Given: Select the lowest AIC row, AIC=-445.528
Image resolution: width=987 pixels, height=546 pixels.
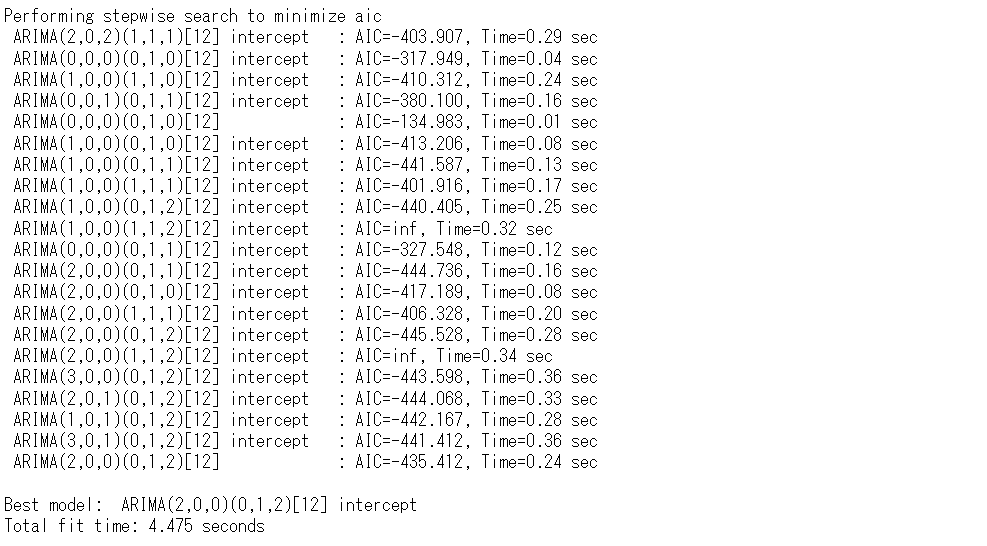Looking at the screenshot, I should coord(305,335).
